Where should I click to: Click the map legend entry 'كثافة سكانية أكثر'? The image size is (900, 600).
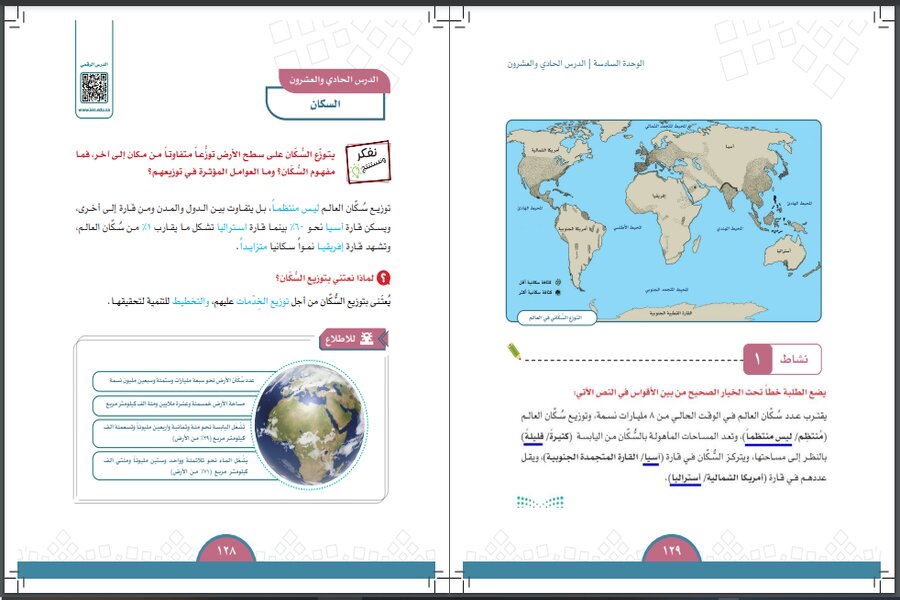pos(540,292)
